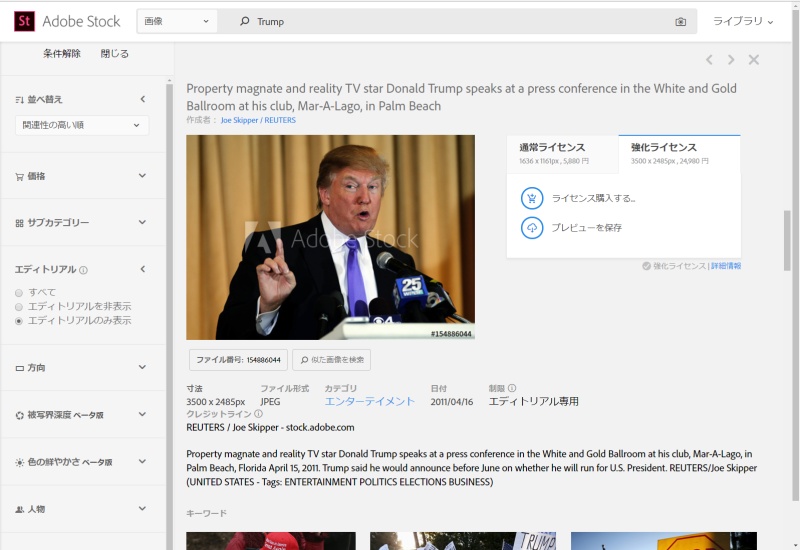Viewport: 800px width, 550px height.
Task: Click the エディトリアル専用 restriction text
Action: [534, 402]
